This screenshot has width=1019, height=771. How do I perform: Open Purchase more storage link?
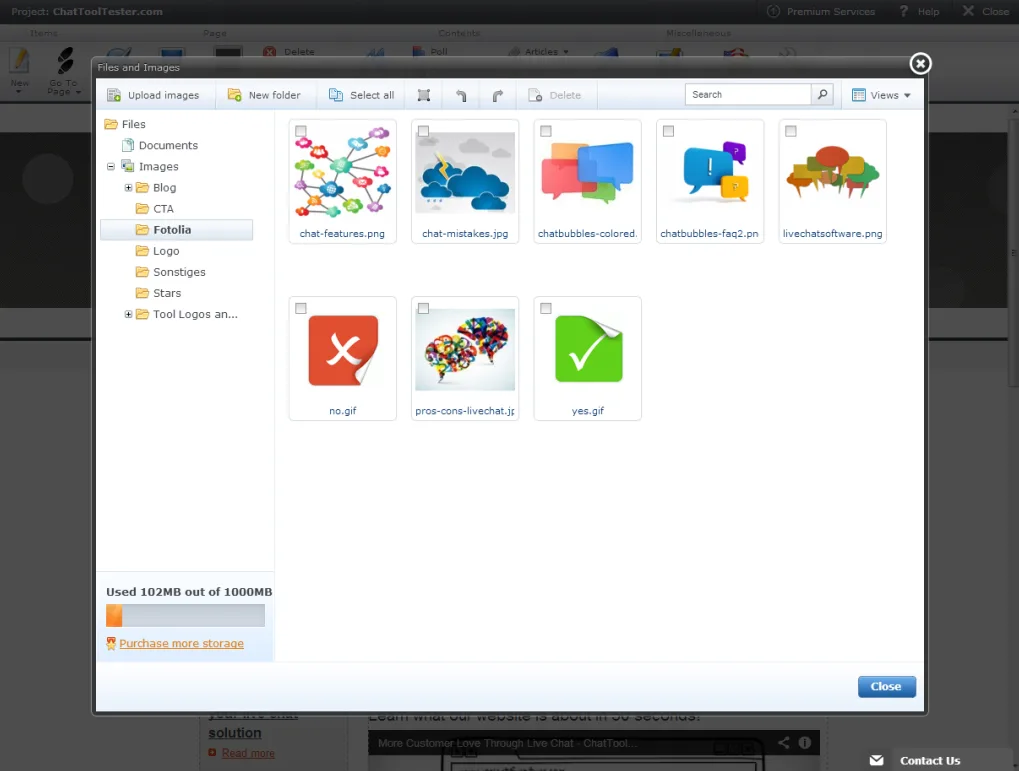coord(181,644)
